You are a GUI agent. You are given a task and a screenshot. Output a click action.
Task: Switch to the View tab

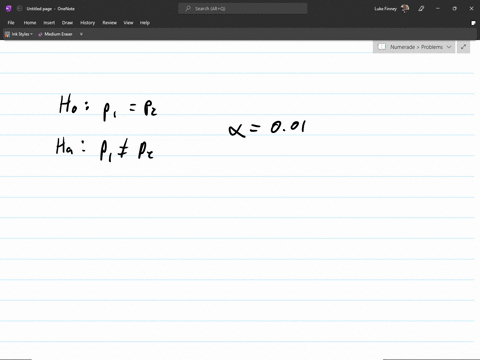(128, 23)
